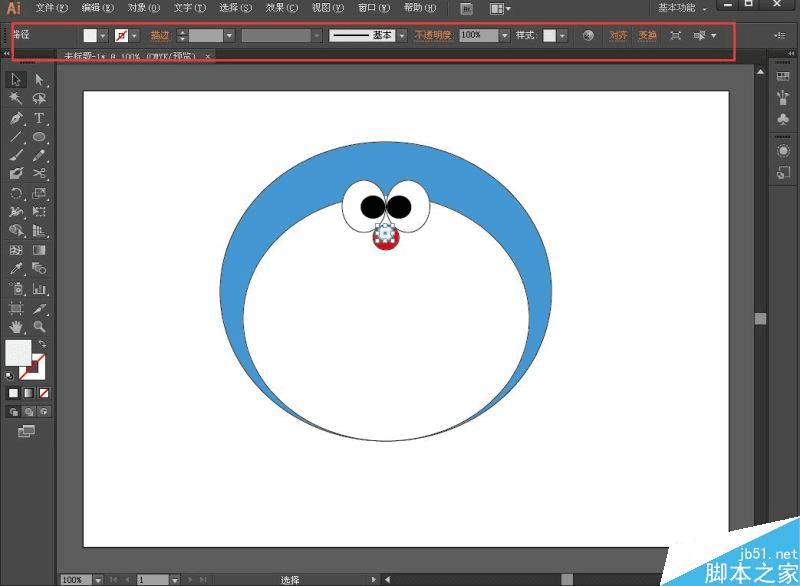
Task: Select the Pen tool
Action: (x=16, y=118)
